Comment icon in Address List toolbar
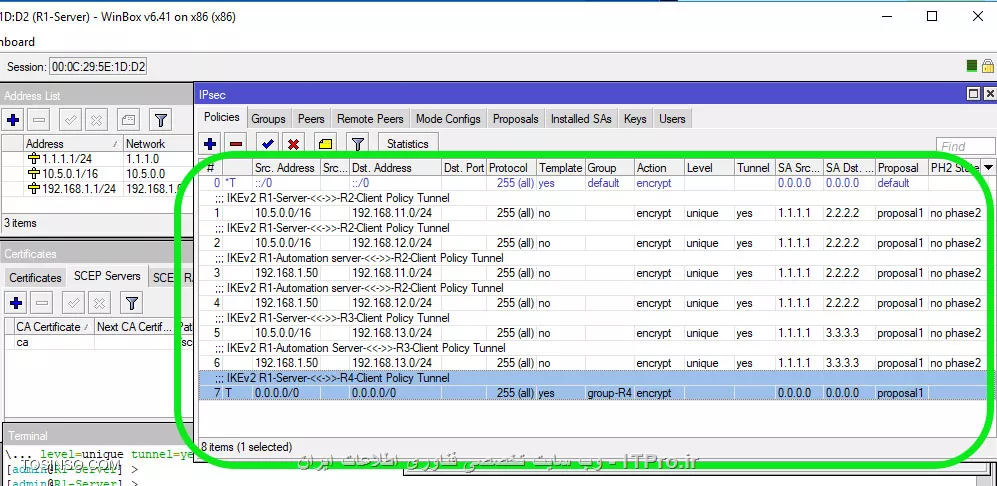 click(128, 119)
